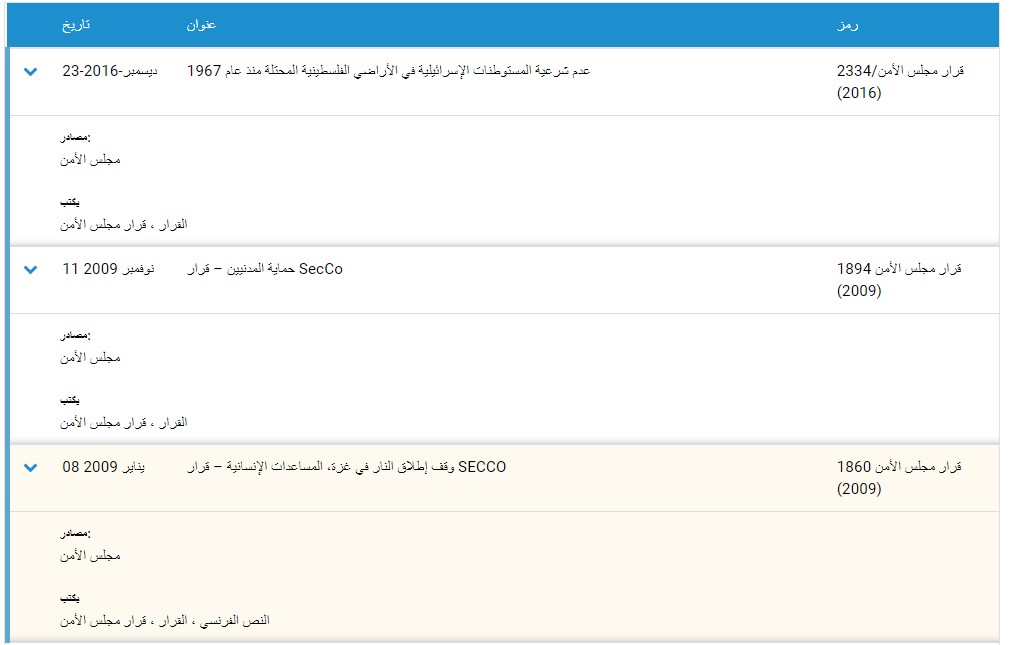This screenshot has height=645, width=1012.
Task: Click مجلس الأمن source under resolution 1894
Action: 90,358
